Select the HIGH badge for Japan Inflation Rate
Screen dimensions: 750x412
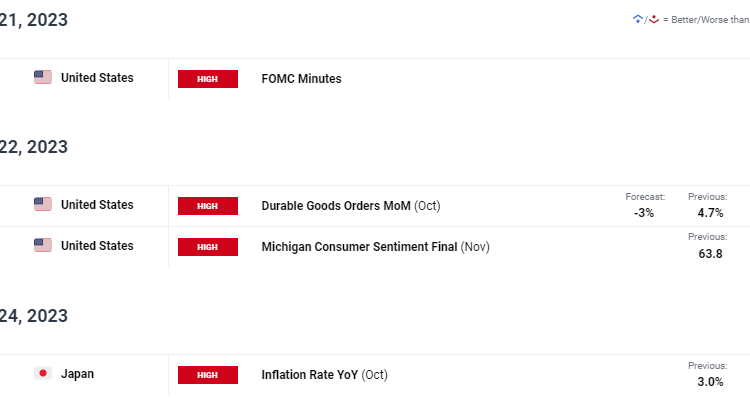coord(208,375)
